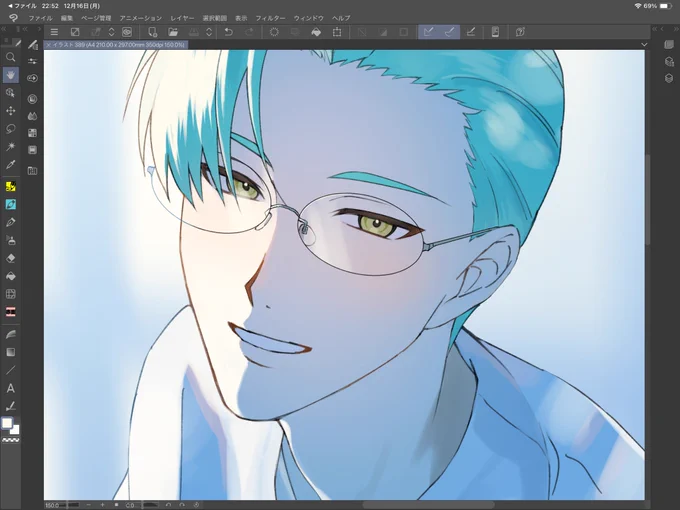Select the sub drawing color swatch

pyautogui.click(x=15, y=429)
